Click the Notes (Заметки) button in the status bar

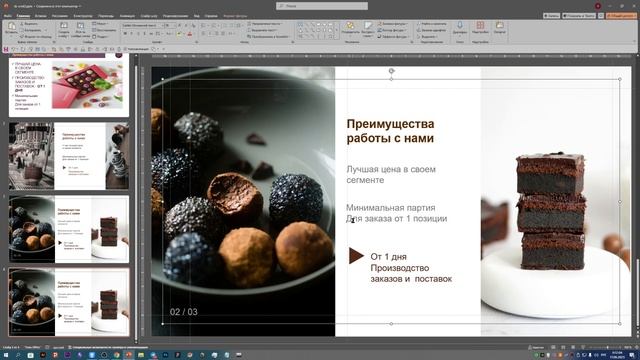click(x=536, y=347)
